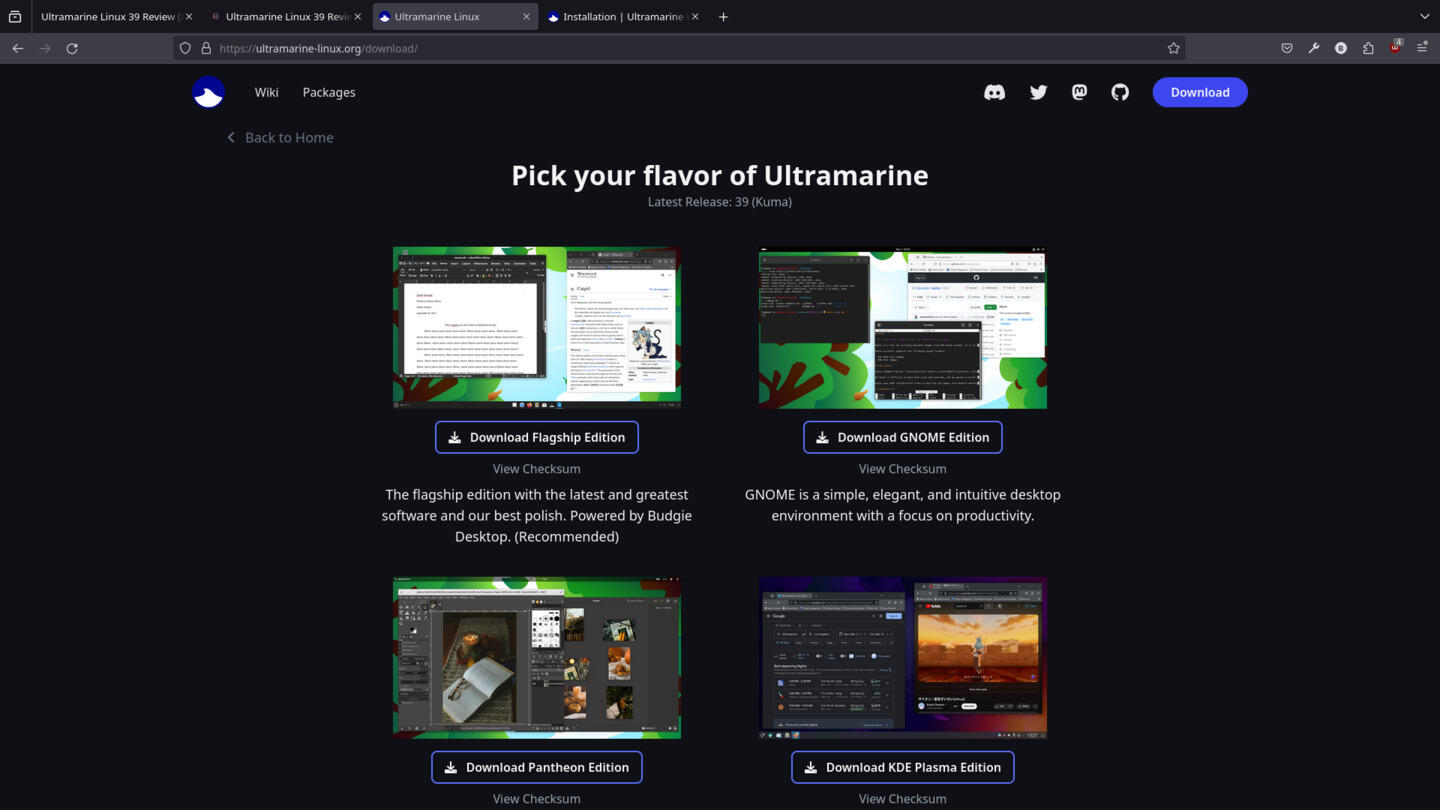Image resolution: width=1440 pixels, height=810 pixels.
Task: Click Download KDE Plasma Edition button
Action: 903,767
